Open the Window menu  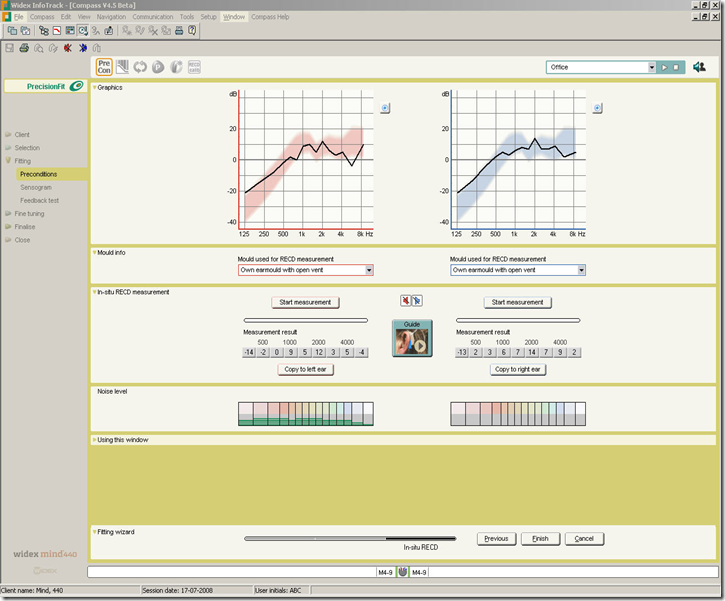click(234, 17)
